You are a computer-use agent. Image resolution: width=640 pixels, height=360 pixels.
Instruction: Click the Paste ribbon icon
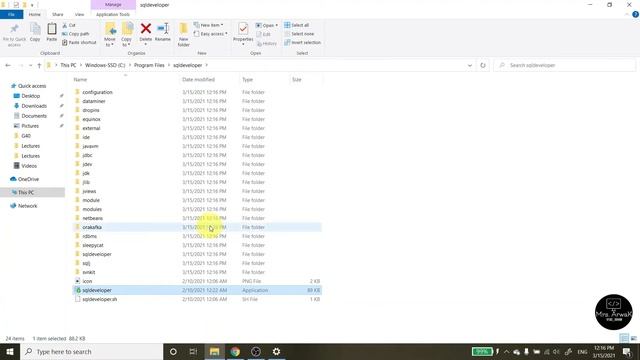(x=51, y=33)
